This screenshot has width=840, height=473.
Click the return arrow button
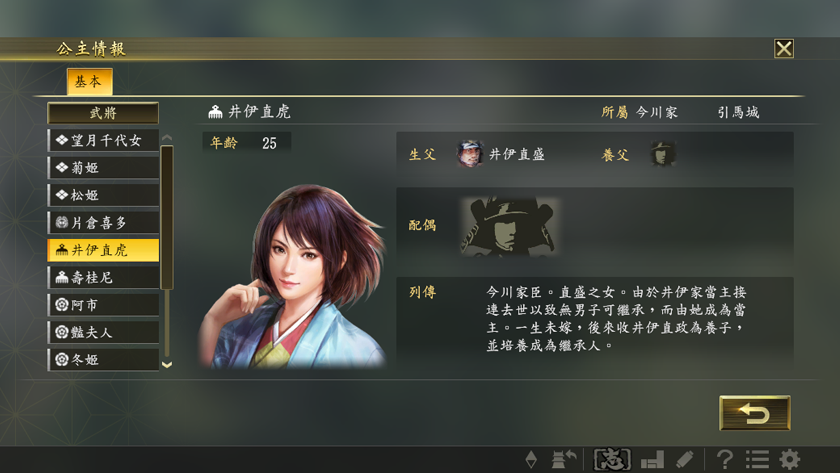[754, 413]
